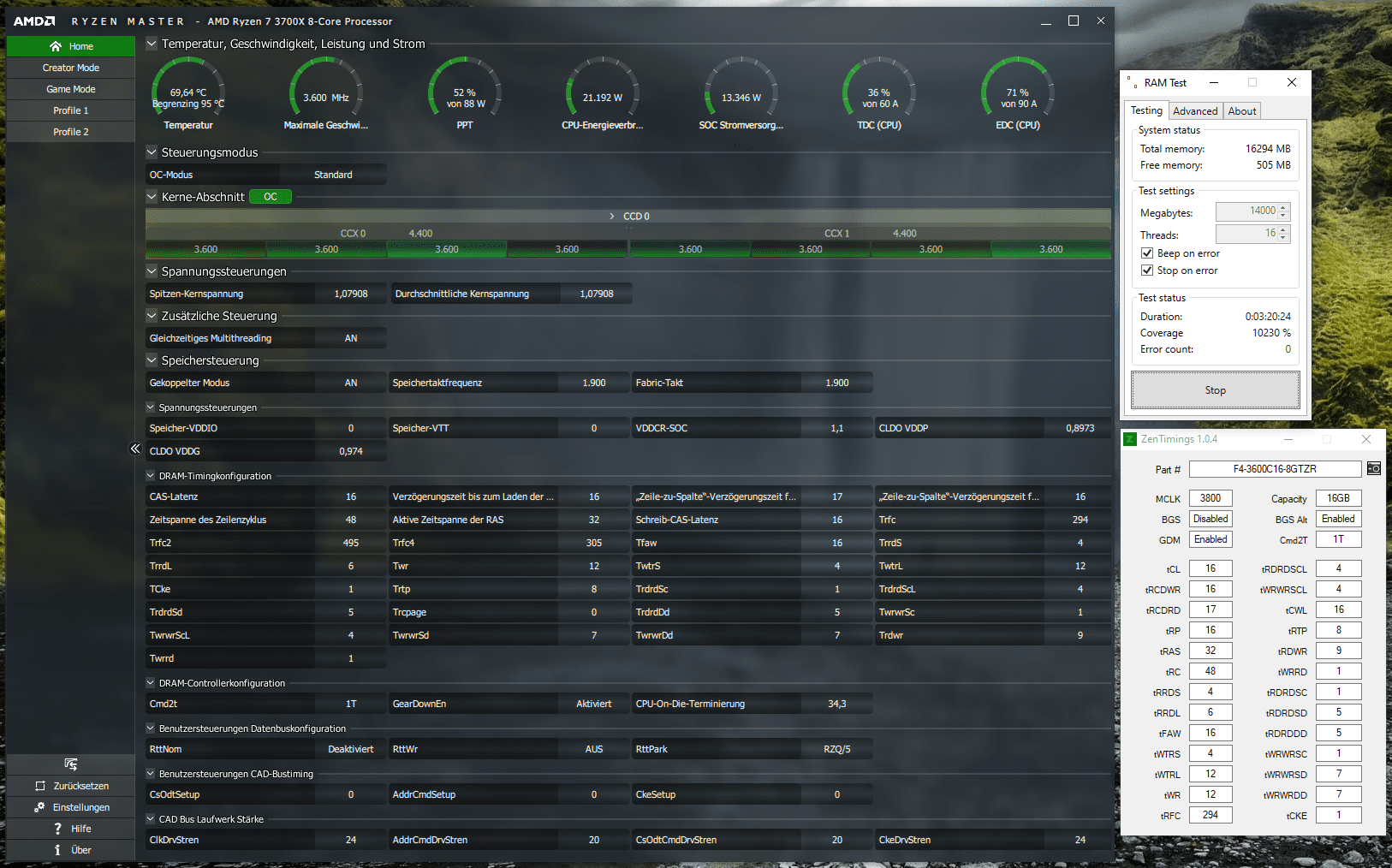
Task: Click the Cmd2t 1T value in Ryzen Master
Action: [x=351, y=704]
